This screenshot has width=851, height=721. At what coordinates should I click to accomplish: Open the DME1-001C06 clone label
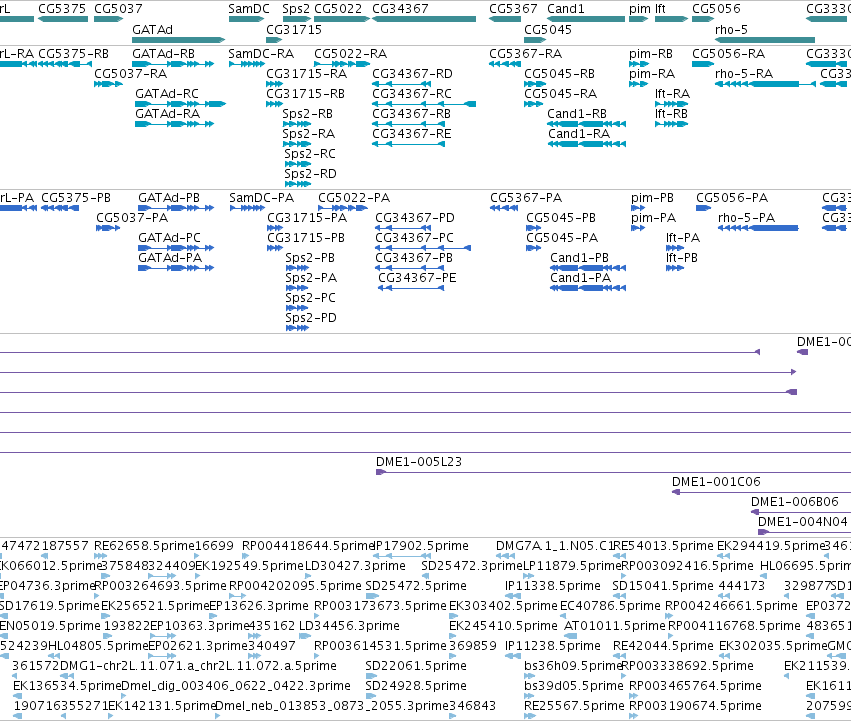click(x=716, y=482)
